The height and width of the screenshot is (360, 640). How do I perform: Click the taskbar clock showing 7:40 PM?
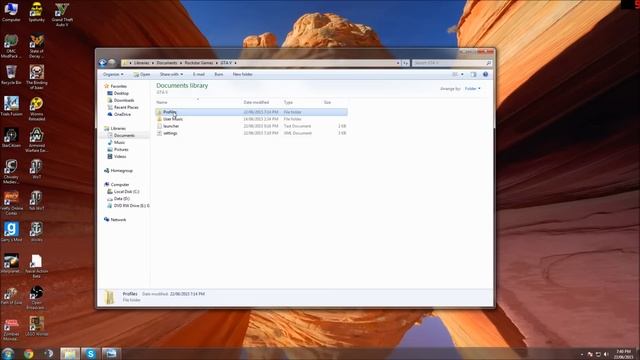click(x=624, y=354)
